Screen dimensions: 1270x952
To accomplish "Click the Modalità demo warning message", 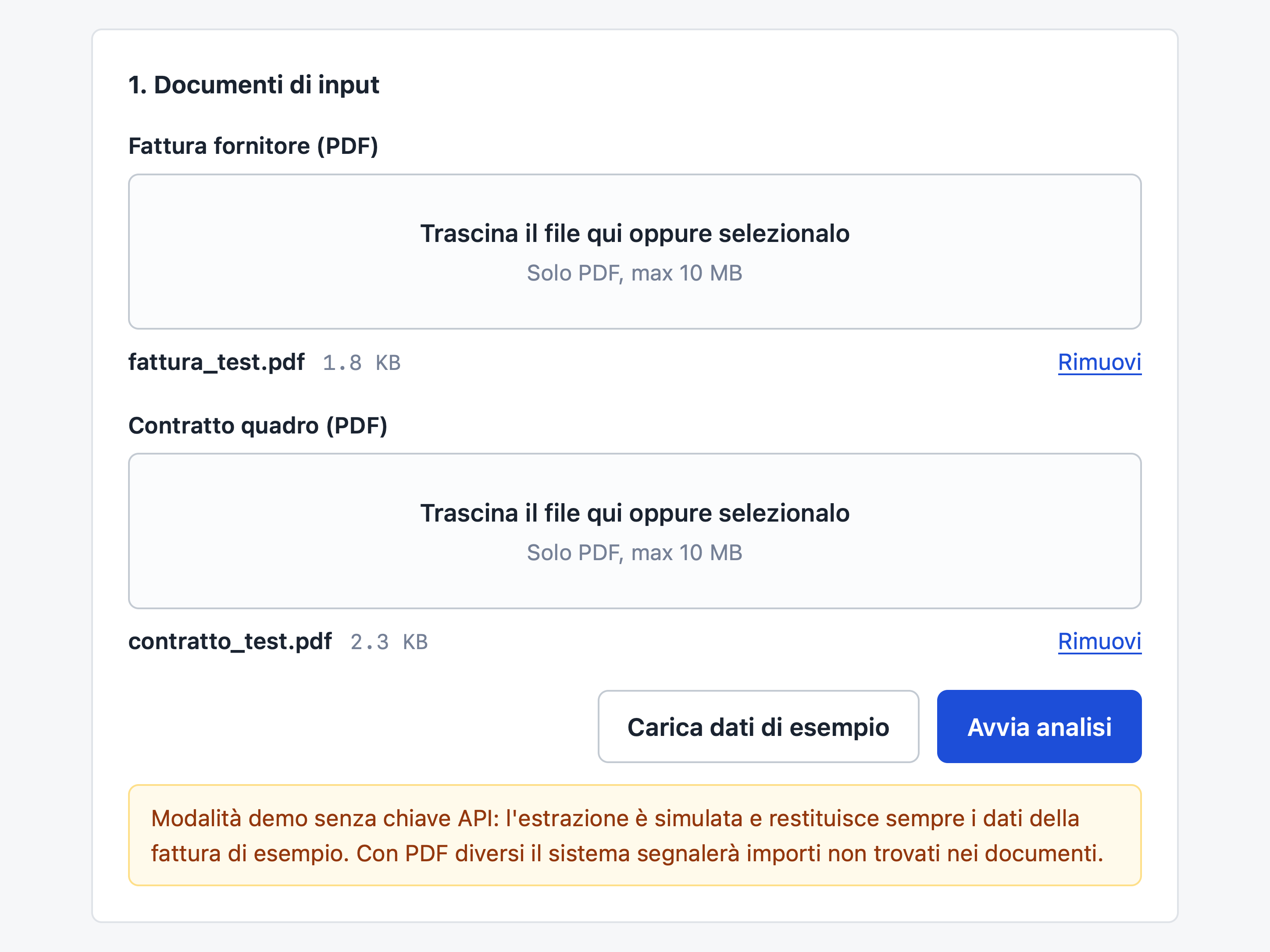I will (x=635, y=835).
